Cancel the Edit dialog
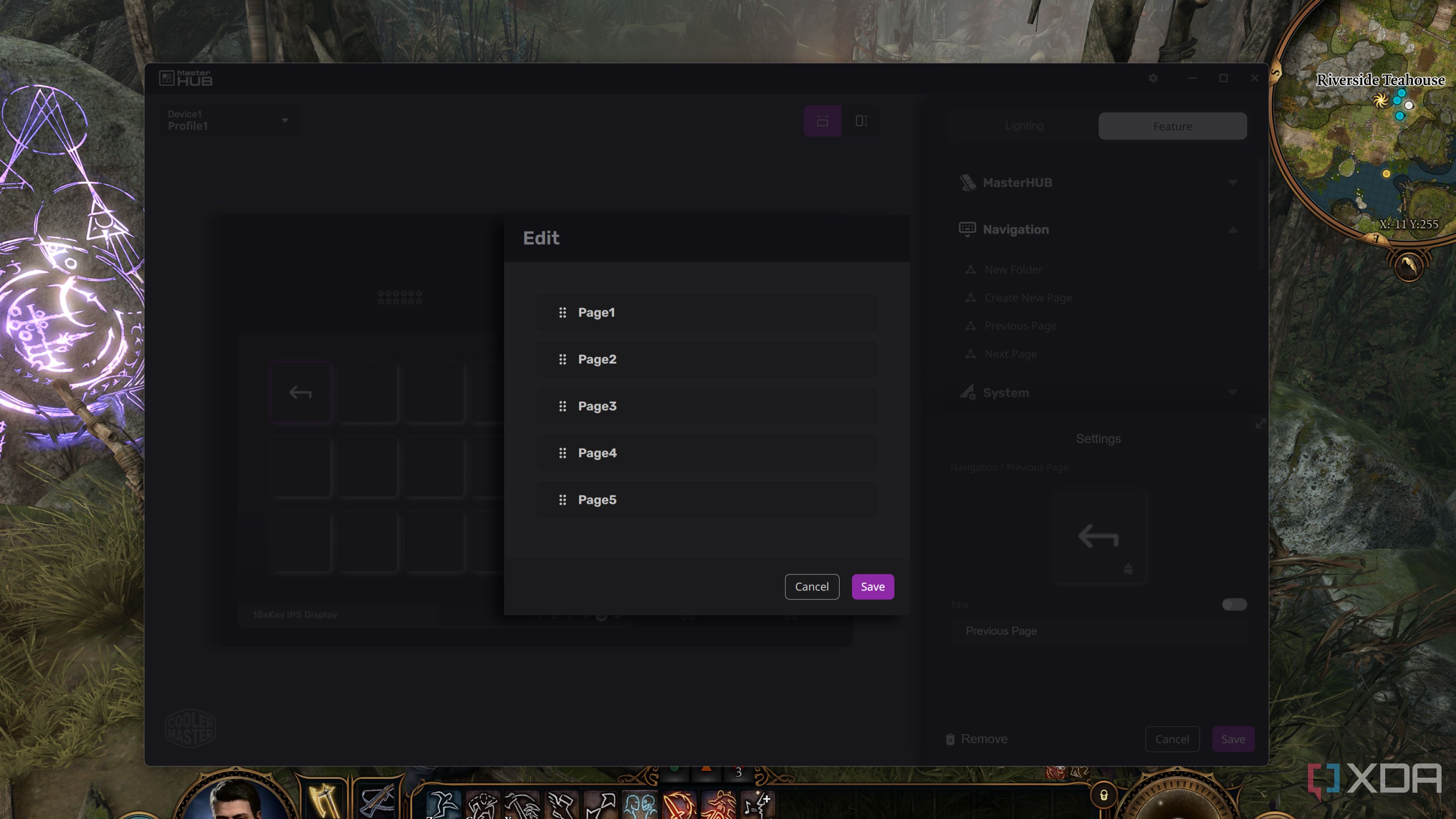 coord(812,587)
